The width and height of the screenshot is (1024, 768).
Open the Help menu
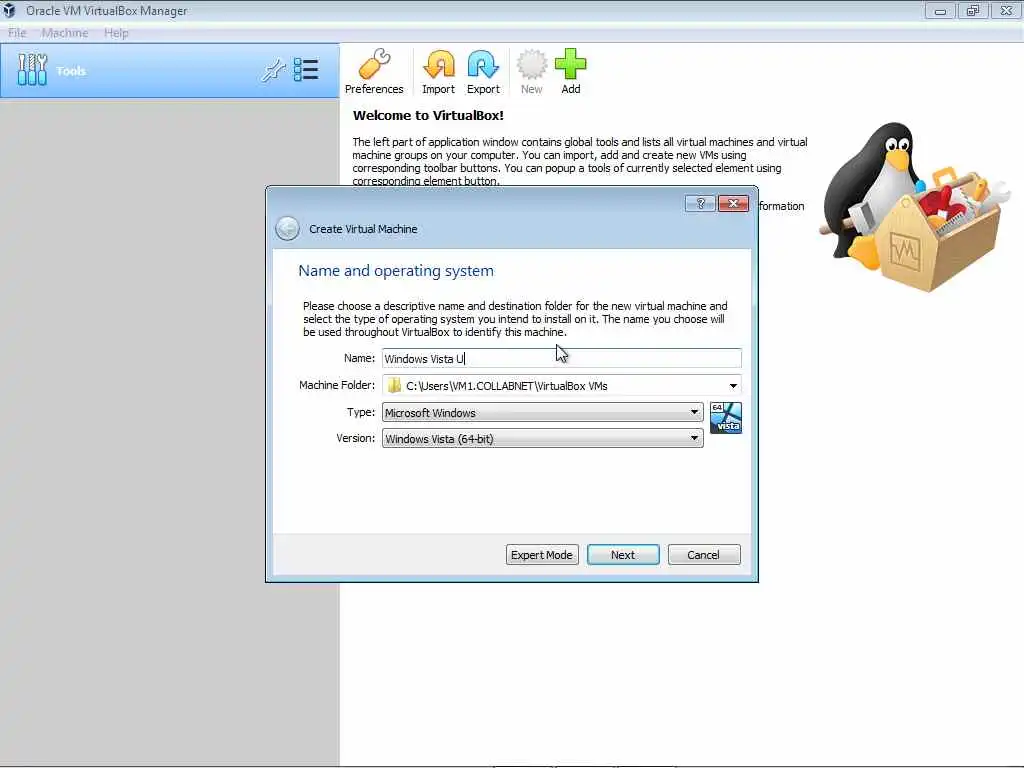(116, 33)
